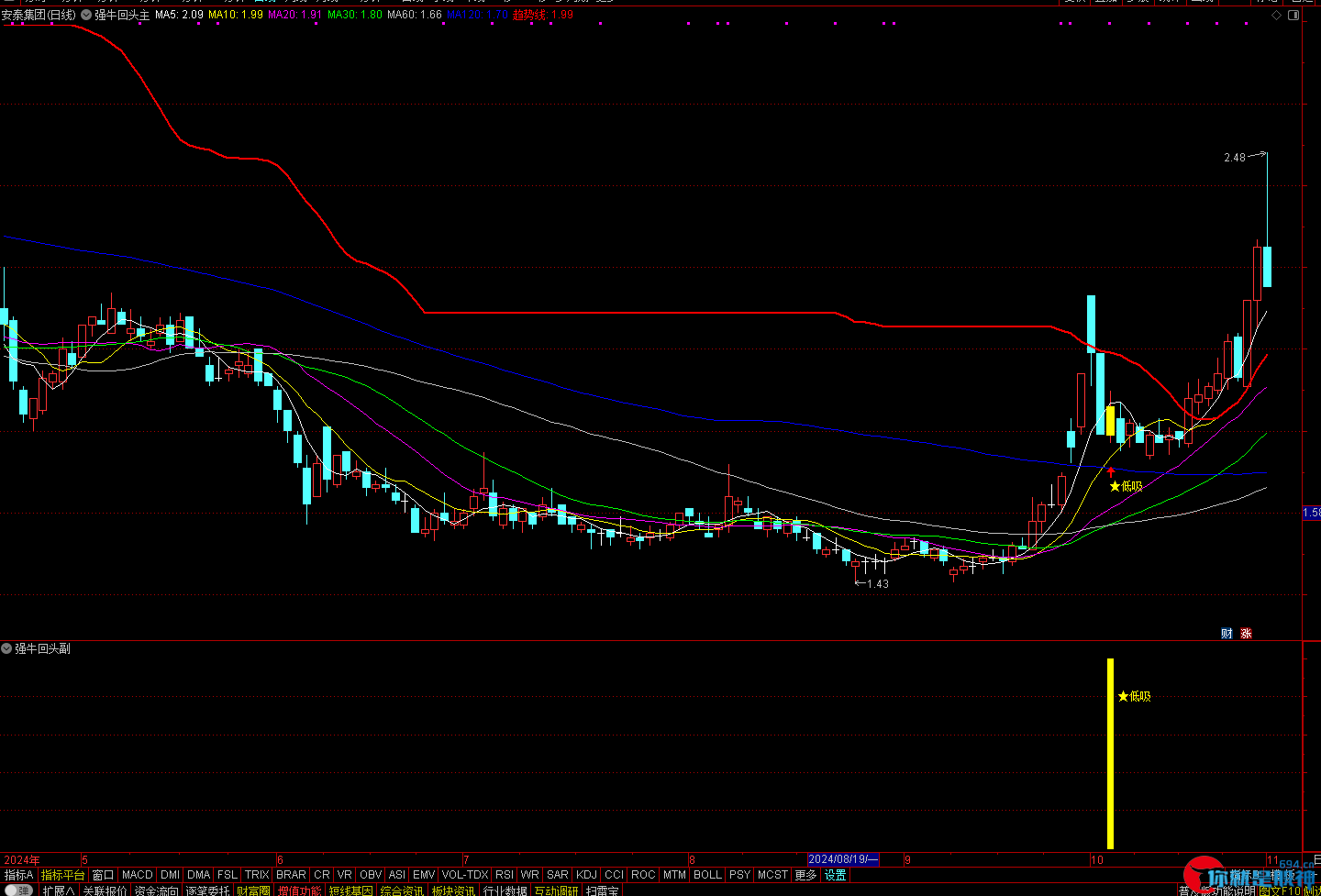Image resolution: width=1321 pixels, height=896 pixels.
Task: Click the green MA30: 1.80 legend
Action: pos(355,15)
